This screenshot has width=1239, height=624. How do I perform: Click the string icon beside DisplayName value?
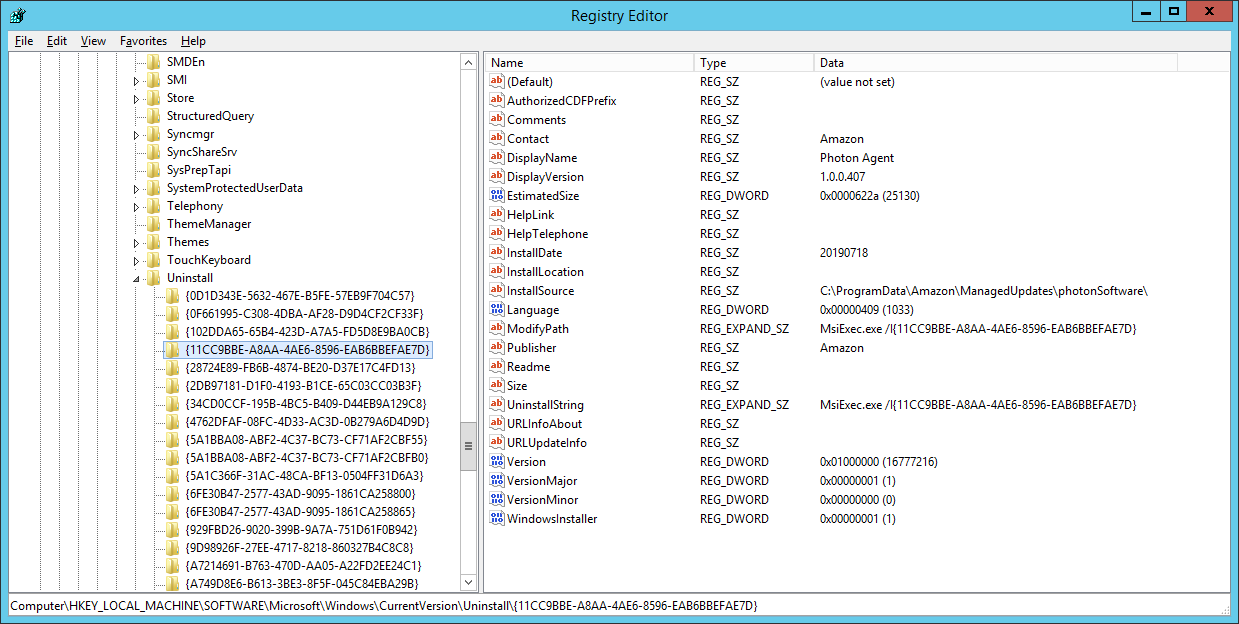[x=497, y=157]
